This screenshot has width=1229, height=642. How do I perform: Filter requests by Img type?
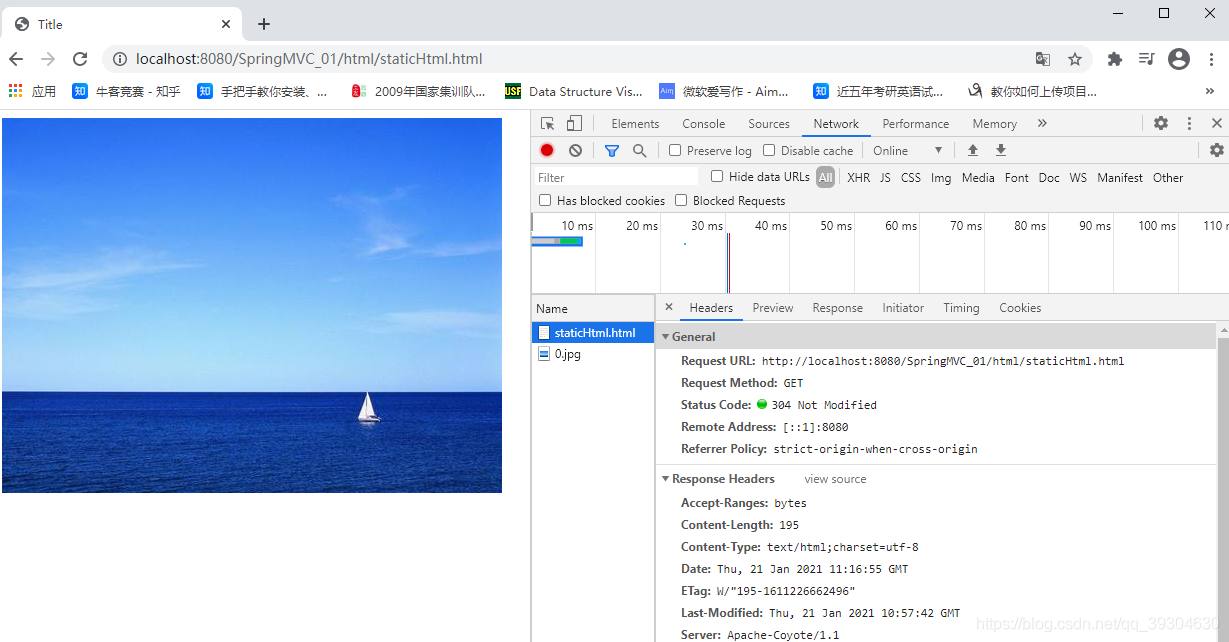(940, 177)
